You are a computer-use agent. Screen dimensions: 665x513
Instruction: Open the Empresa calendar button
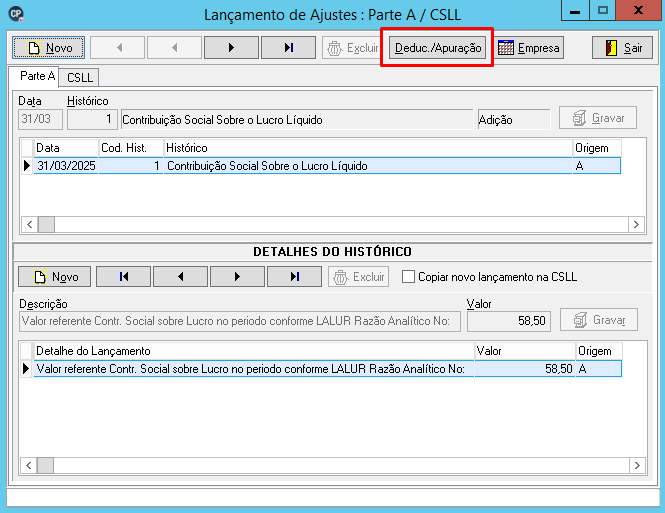529,47
